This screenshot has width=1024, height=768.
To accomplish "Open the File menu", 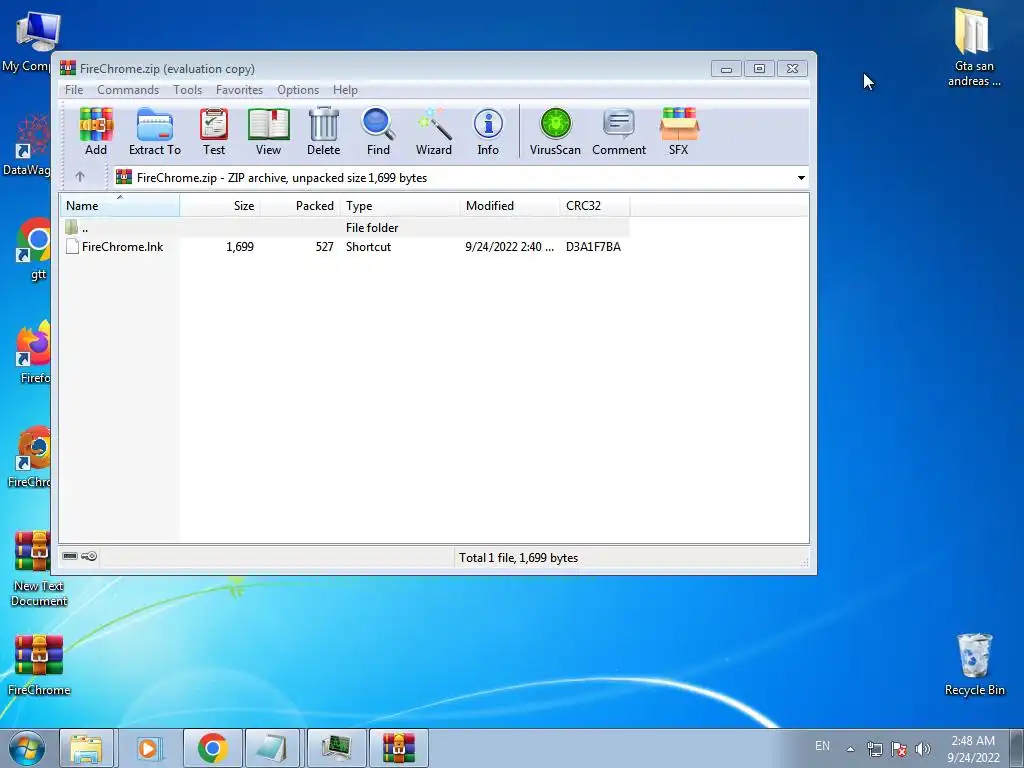I will point(74,90).
